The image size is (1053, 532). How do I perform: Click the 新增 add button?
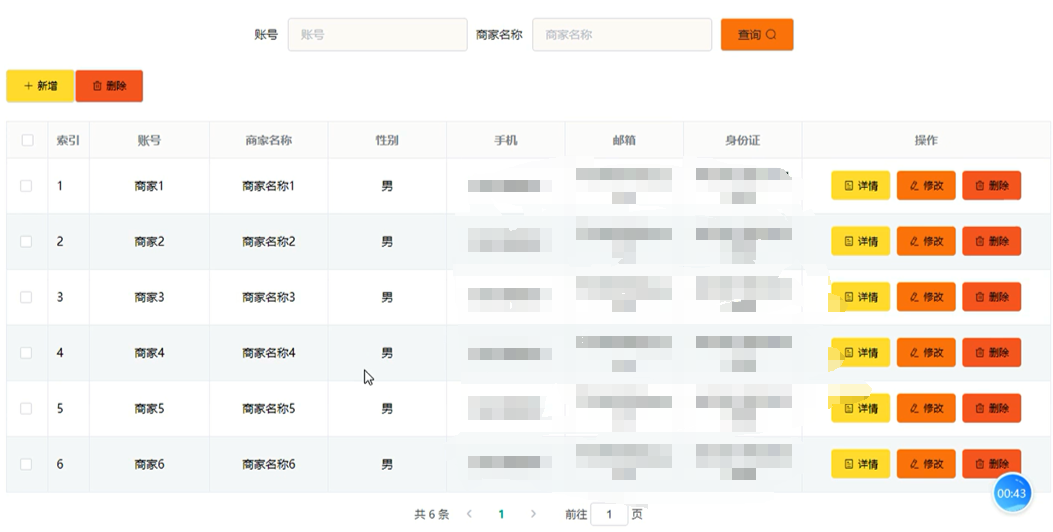40,86
